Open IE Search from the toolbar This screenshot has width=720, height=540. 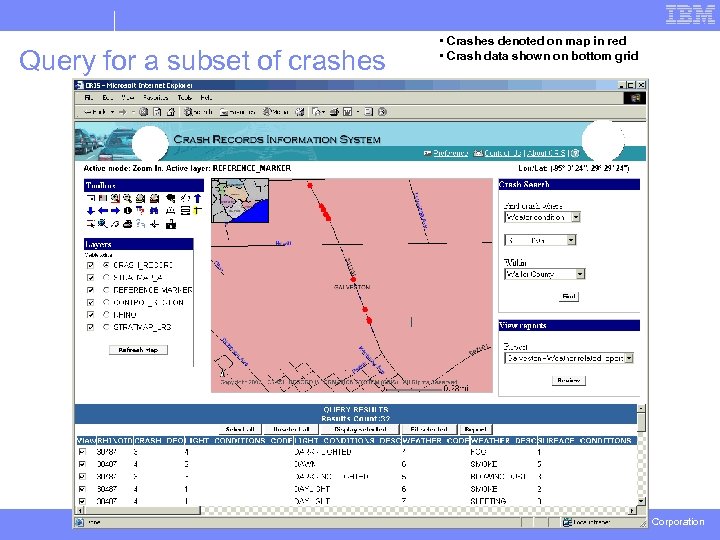coord(197,112)
